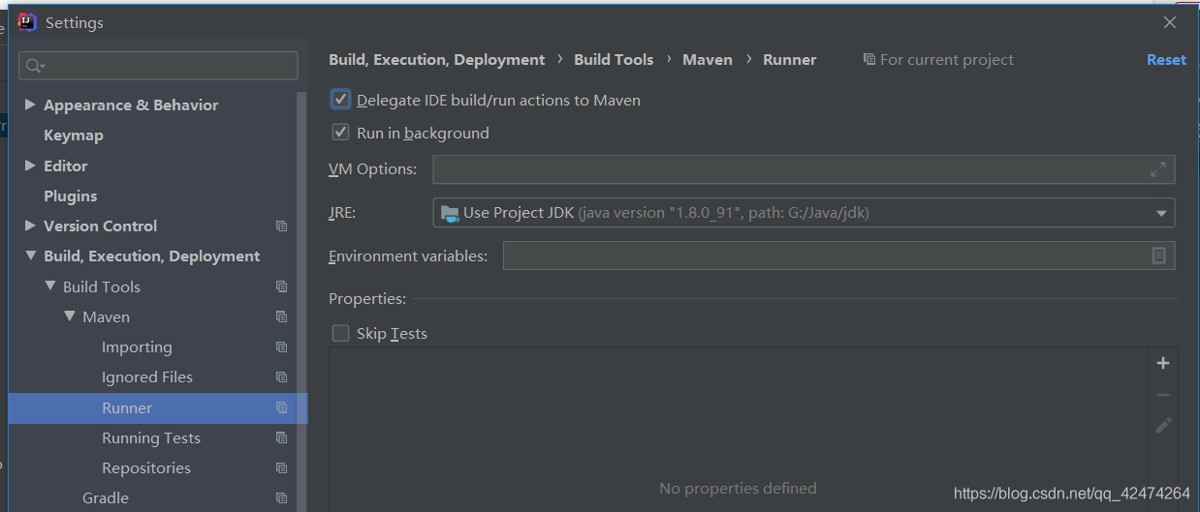1200x512 pixels.
Task: Click the Build Tools breadcrumb
Action: coord(613,60)
